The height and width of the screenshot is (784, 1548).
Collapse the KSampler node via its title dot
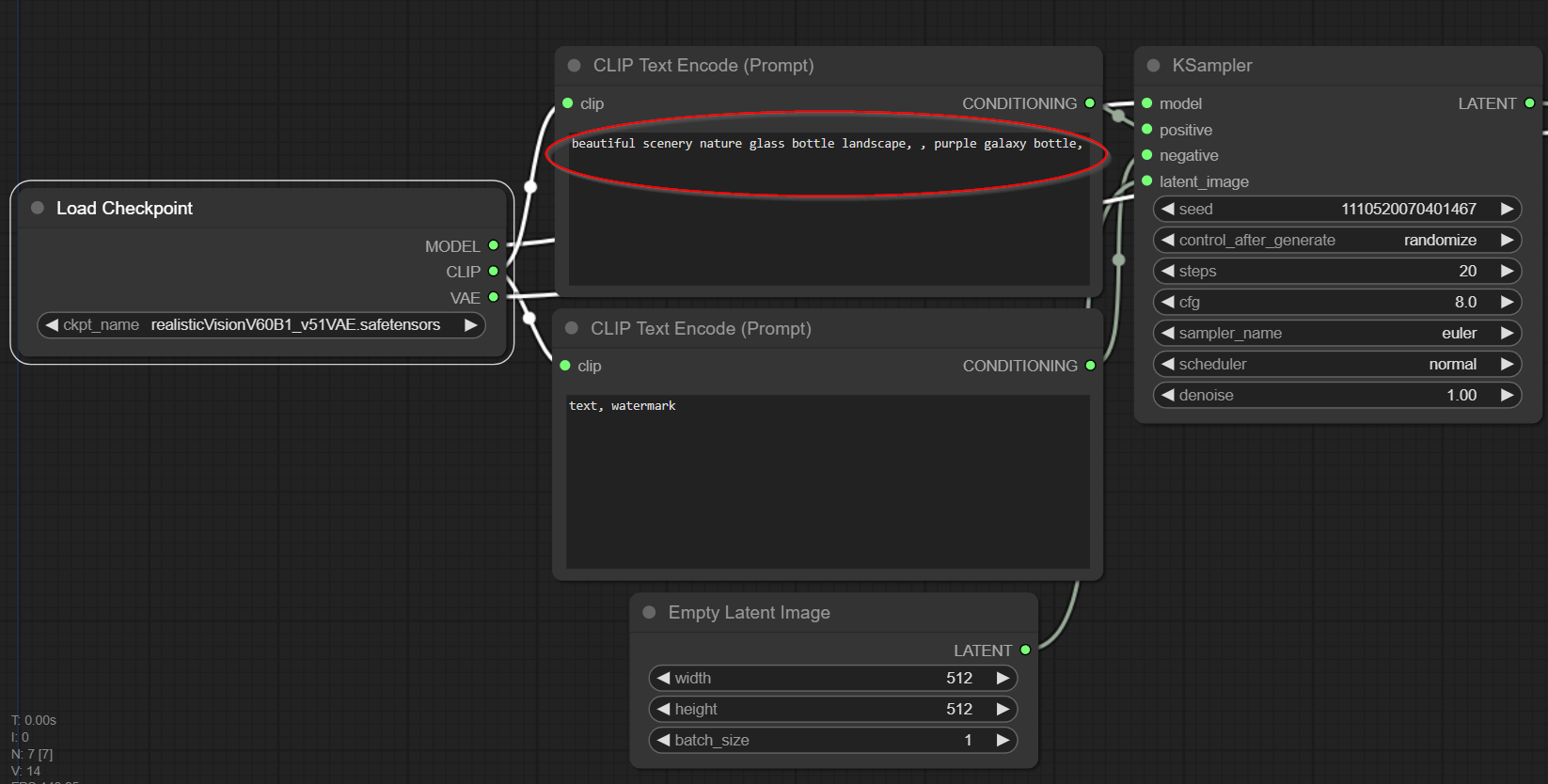point(1153,66)
